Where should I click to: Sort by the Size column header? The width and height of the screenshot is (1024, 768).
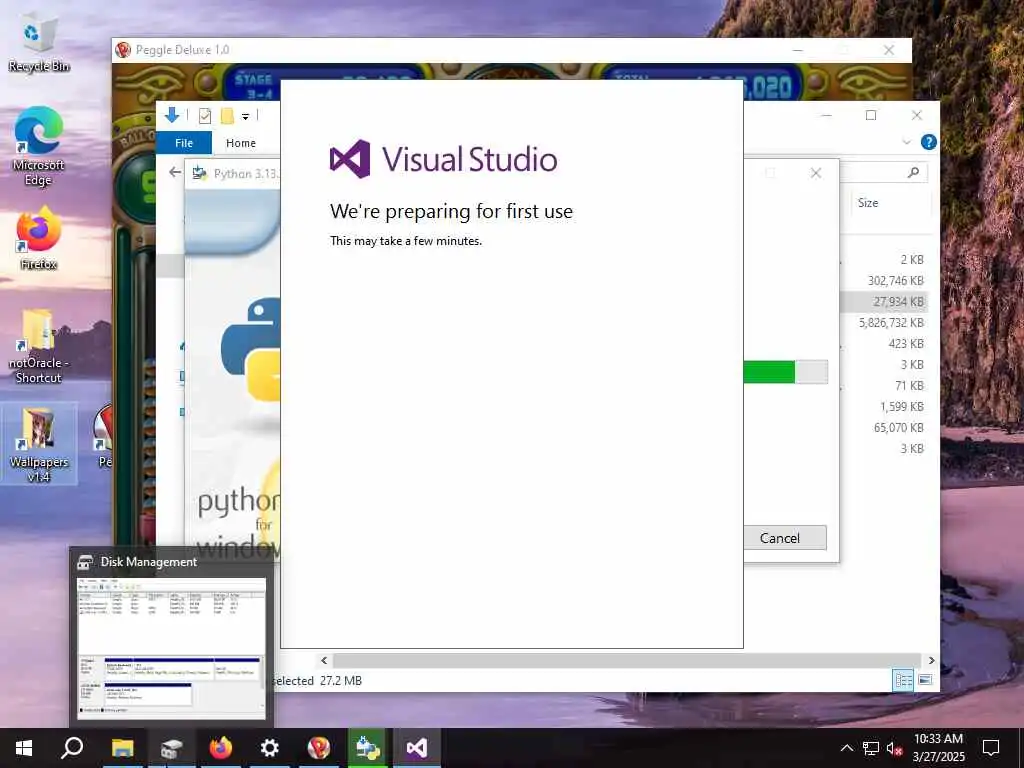[868, 202]
